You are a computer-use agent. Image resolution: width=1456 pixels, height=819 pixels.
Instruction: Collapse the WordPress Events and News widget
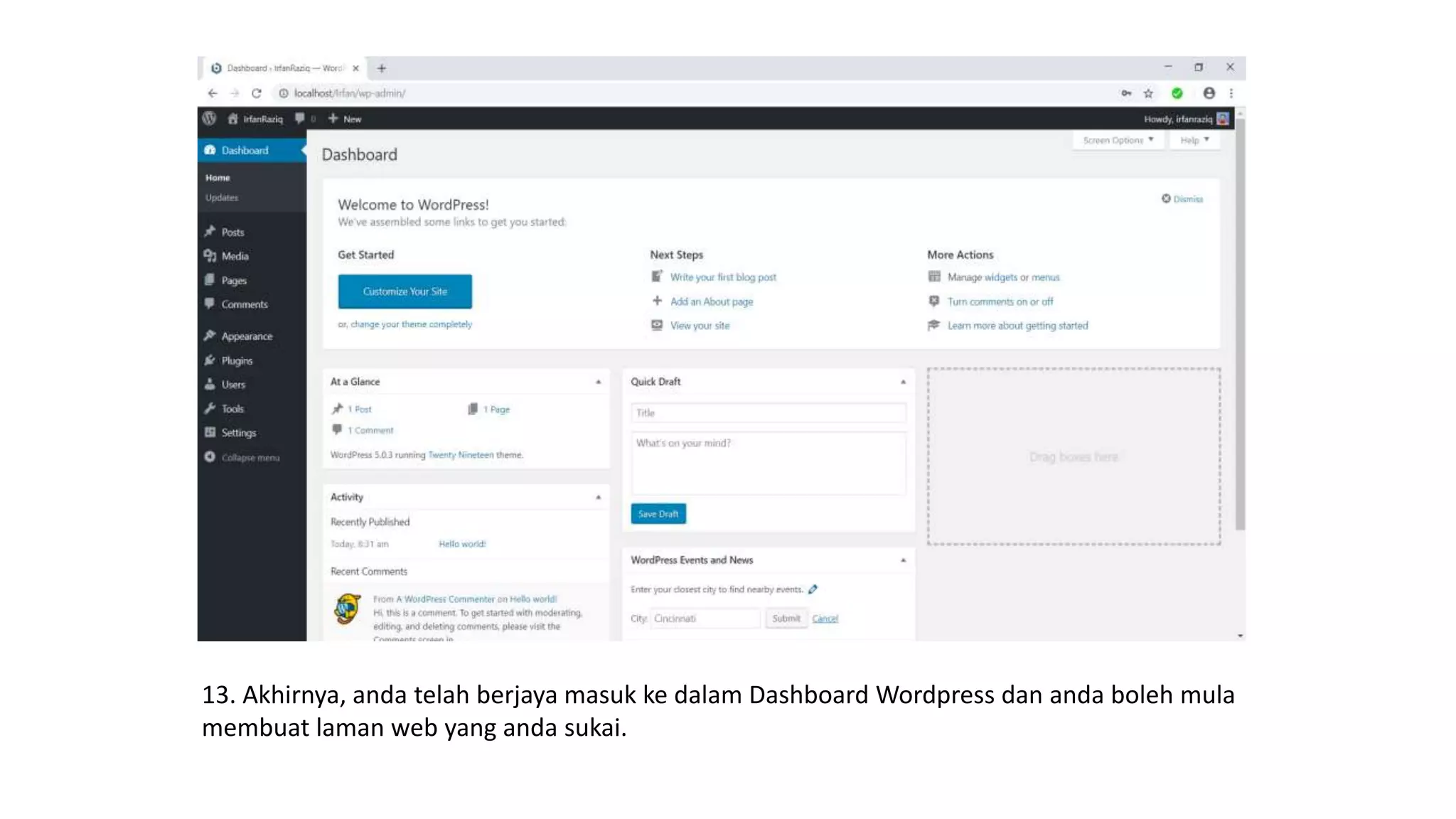pos(904,560)
